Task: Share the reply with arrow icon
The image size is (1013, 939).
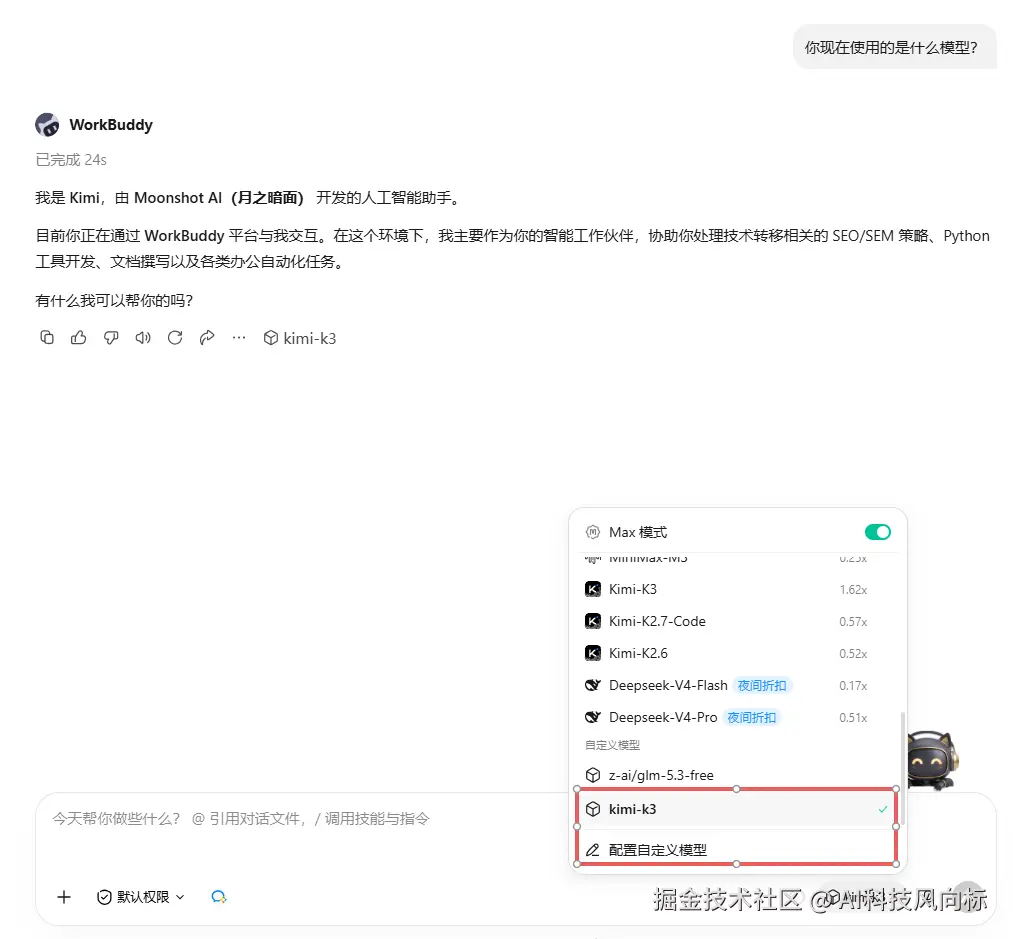Action: coord(207,337)
